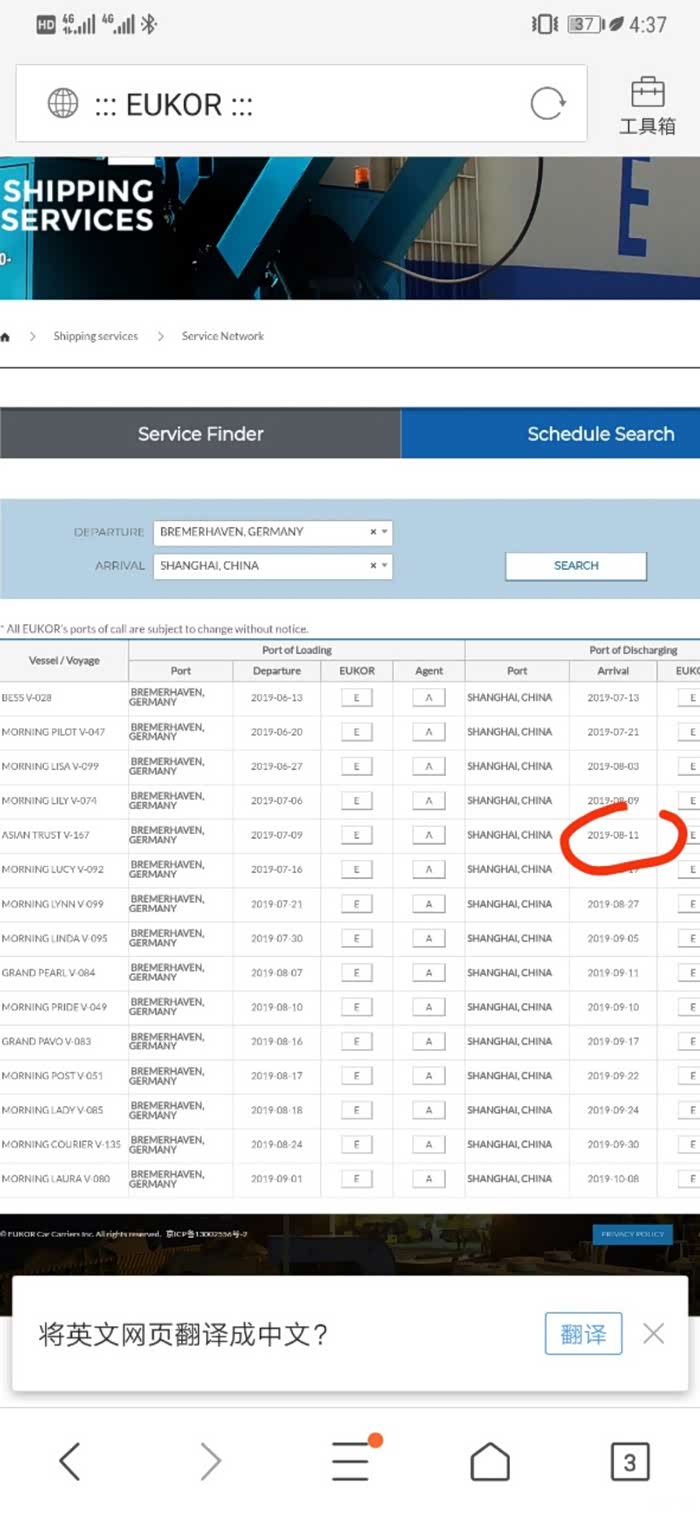Click the PRIVACY POLICY button in footer
The image size is (700, 1516).
click(x=633, y=1235)
